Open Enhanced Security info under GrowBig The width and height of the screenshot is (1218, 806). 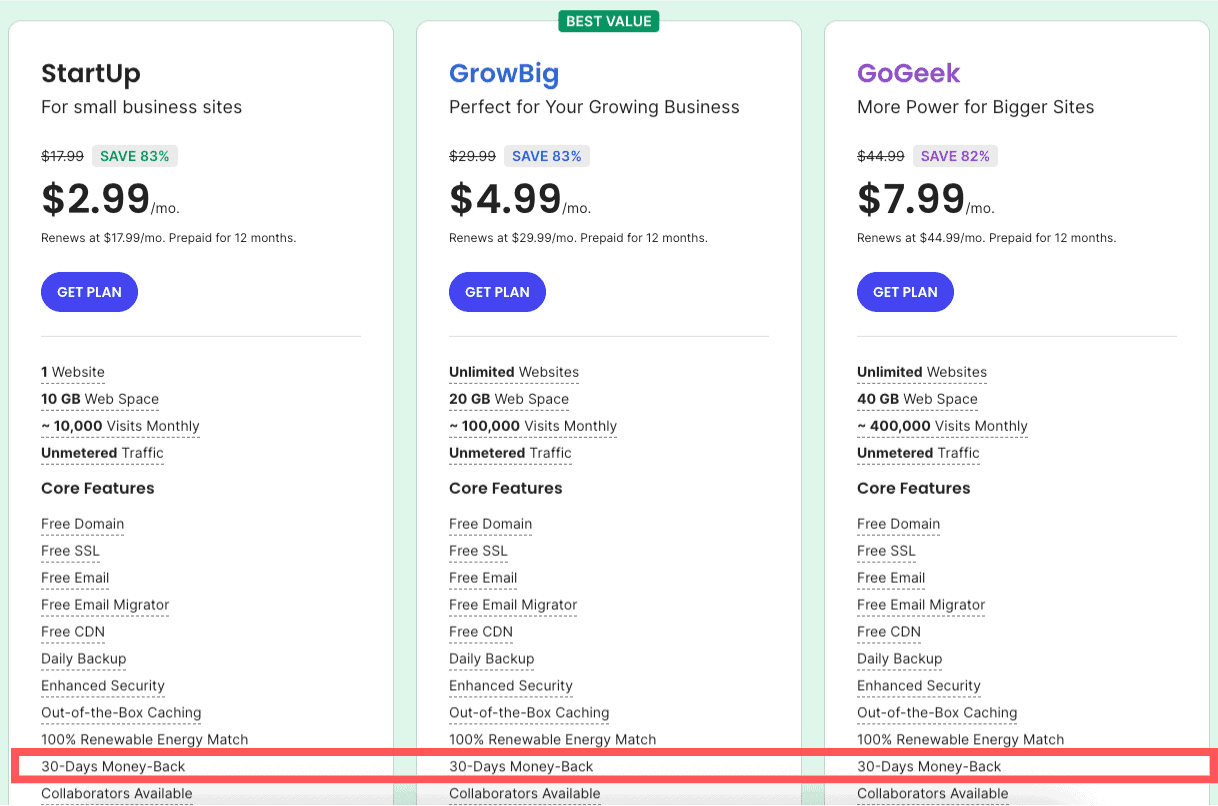click(511, 686)
